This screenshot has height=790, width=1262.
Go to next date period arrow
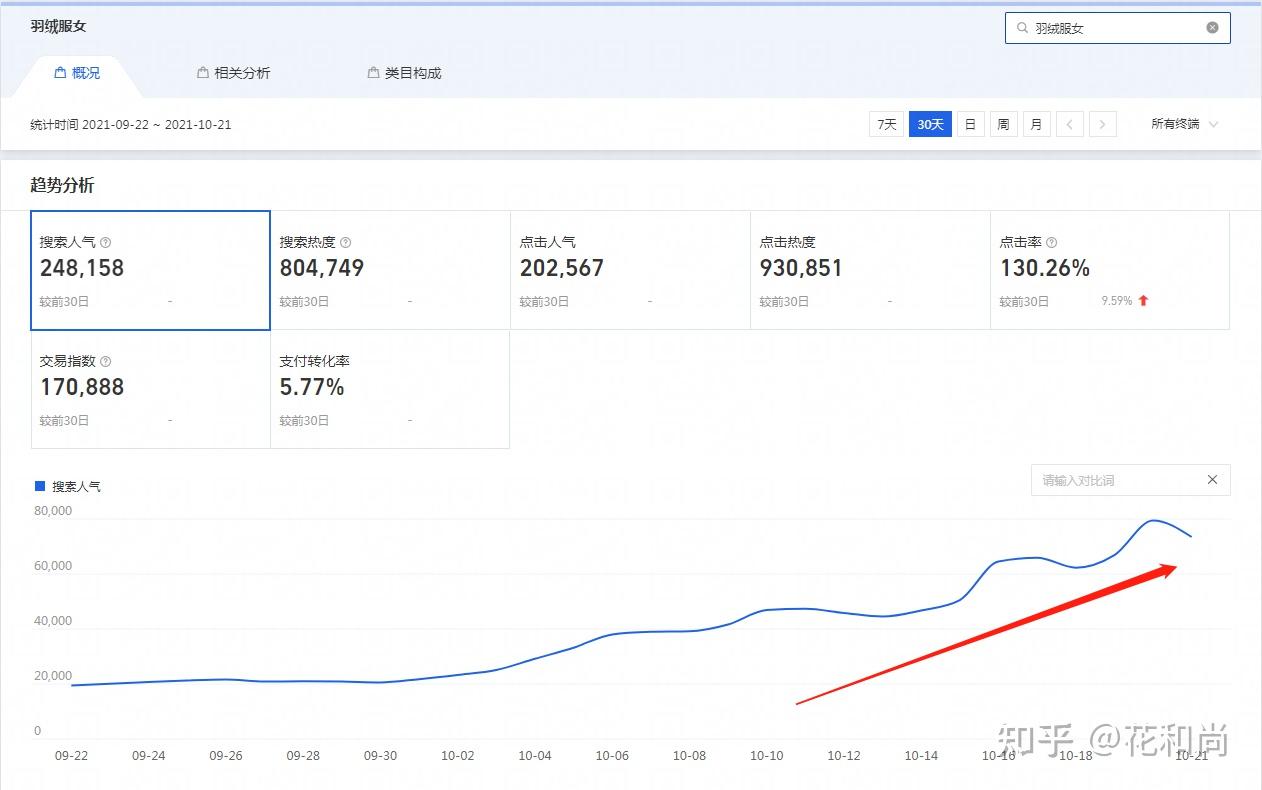pos(1102,124)
